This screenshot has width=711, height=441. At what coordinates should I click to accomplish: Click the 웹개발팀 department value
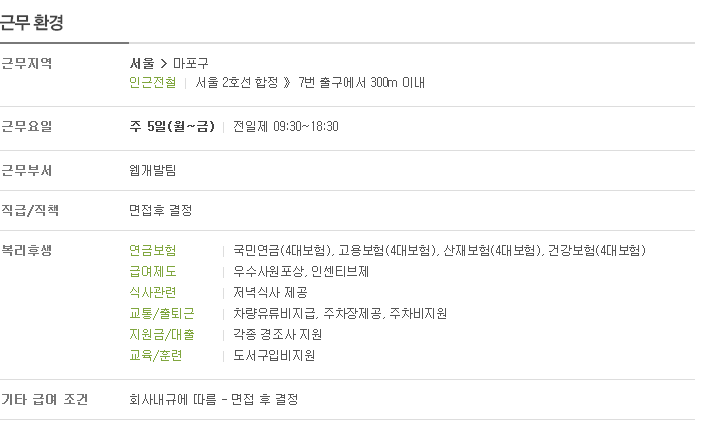point(152,170)
